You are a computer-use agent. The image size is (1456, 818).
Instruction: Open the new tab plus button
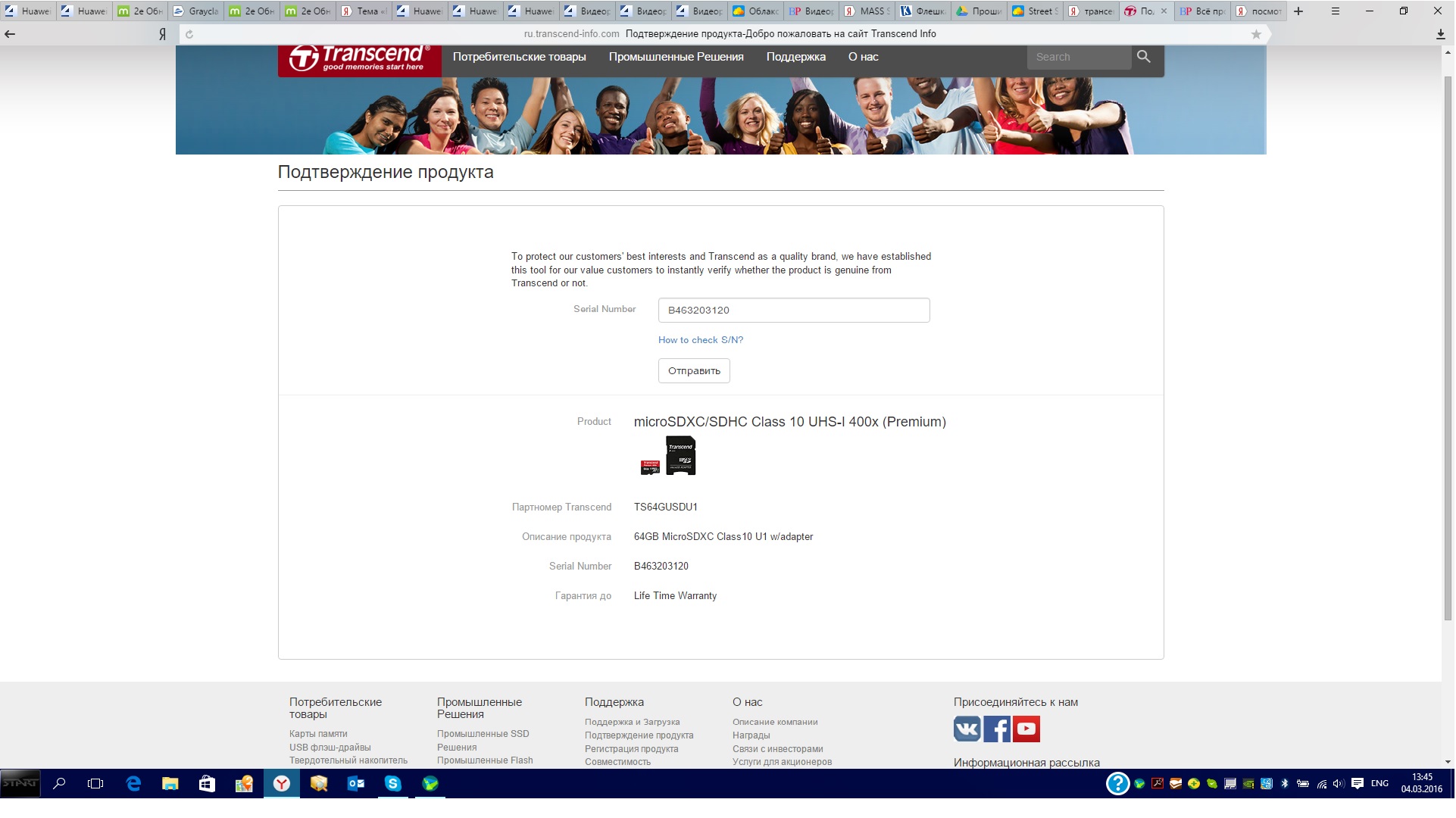coord(1298,11)
